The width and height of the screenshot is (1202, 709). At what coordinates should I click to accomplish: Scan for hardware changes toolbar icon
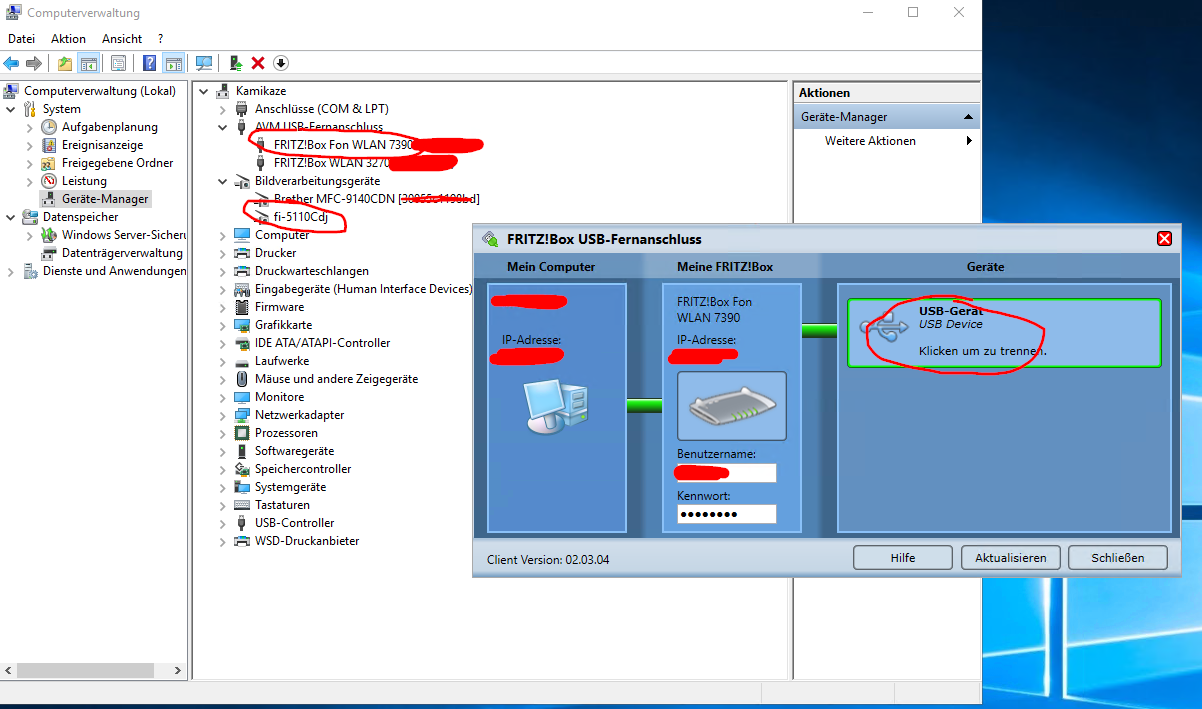(204, 63)
